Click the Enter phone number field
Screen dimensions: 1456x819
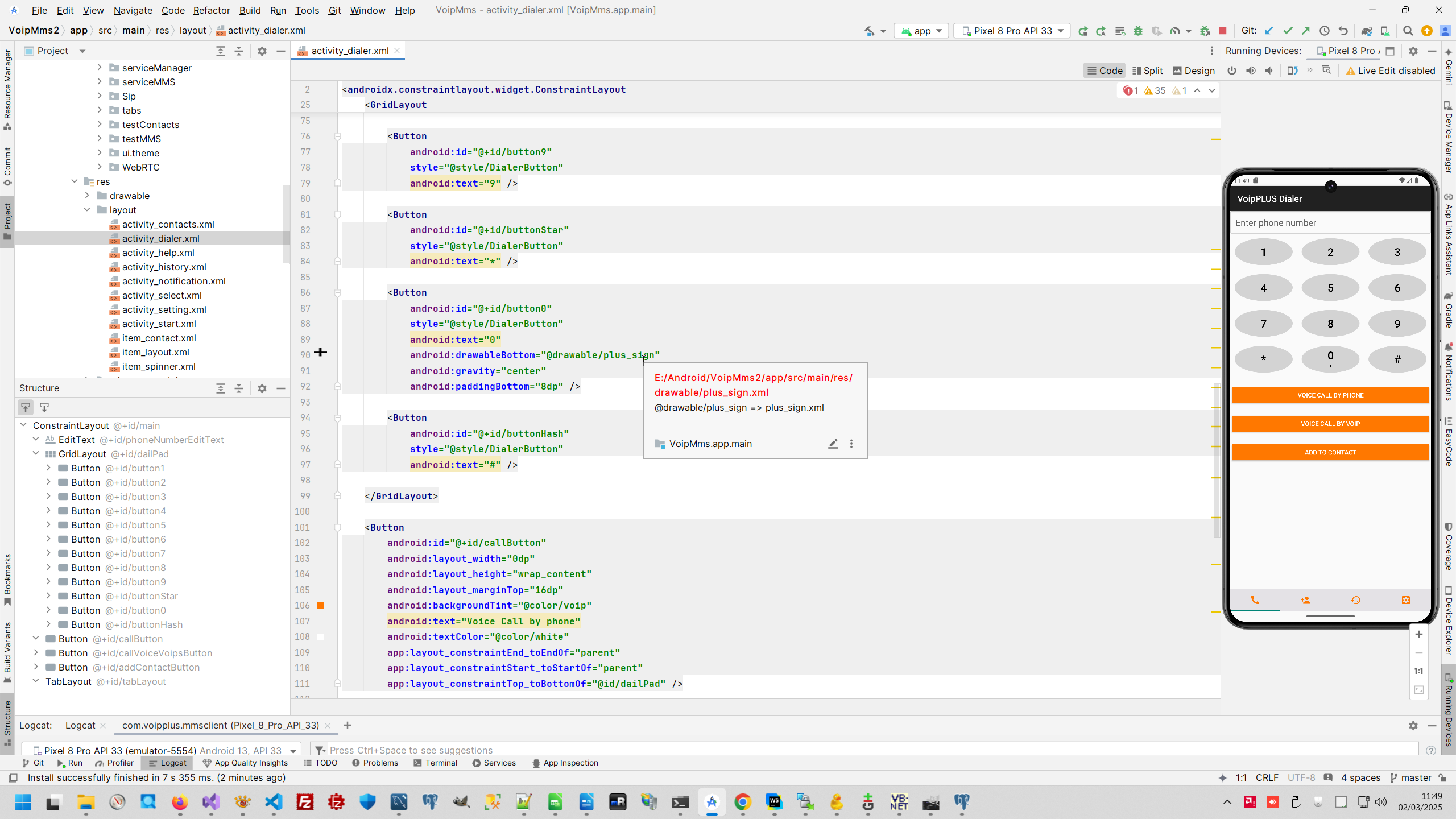pyautogui.click(x=1330, y=223)
